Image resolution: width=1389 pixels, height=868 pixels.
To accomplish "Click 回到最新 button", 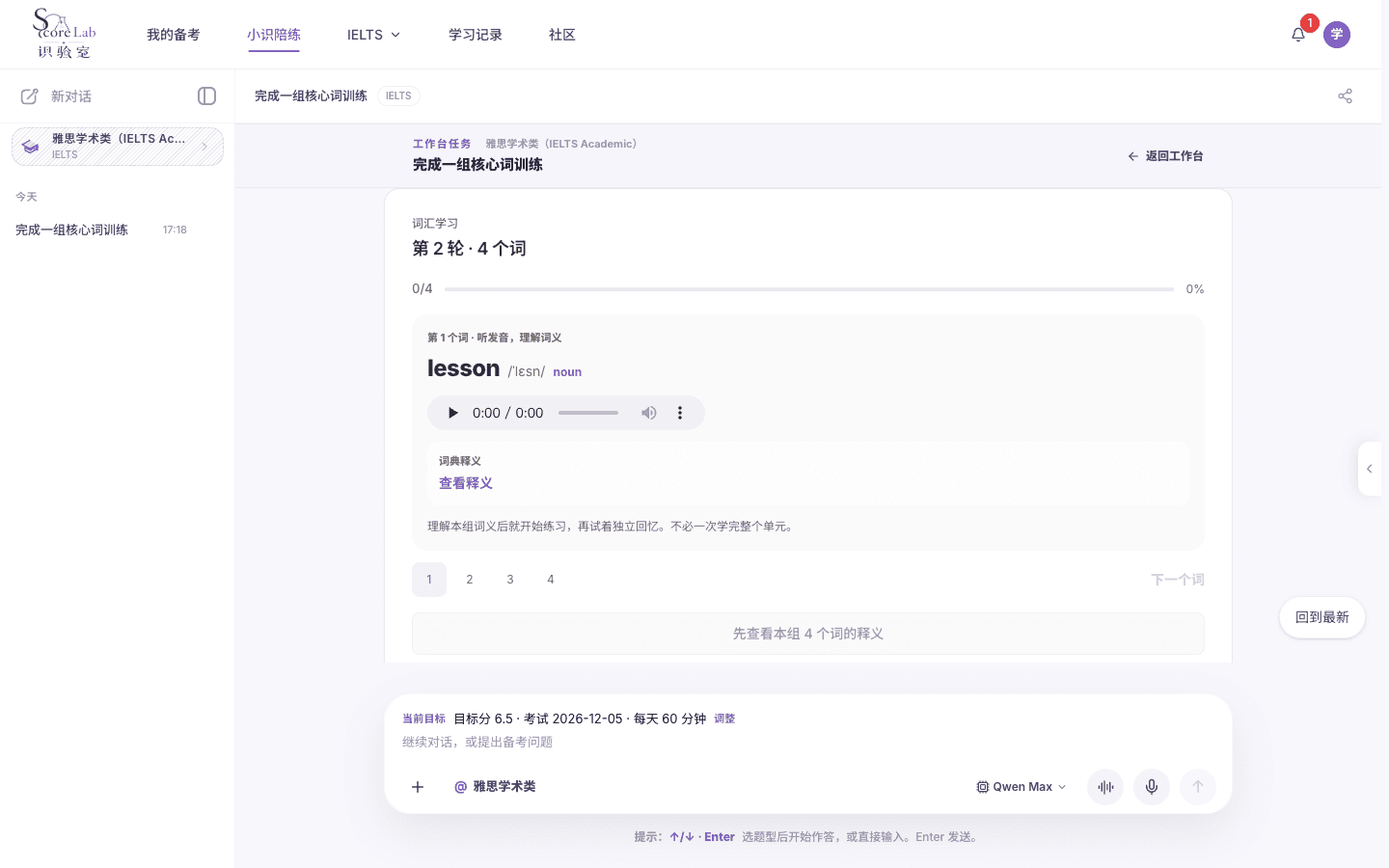I will (x=1322, y=617).
